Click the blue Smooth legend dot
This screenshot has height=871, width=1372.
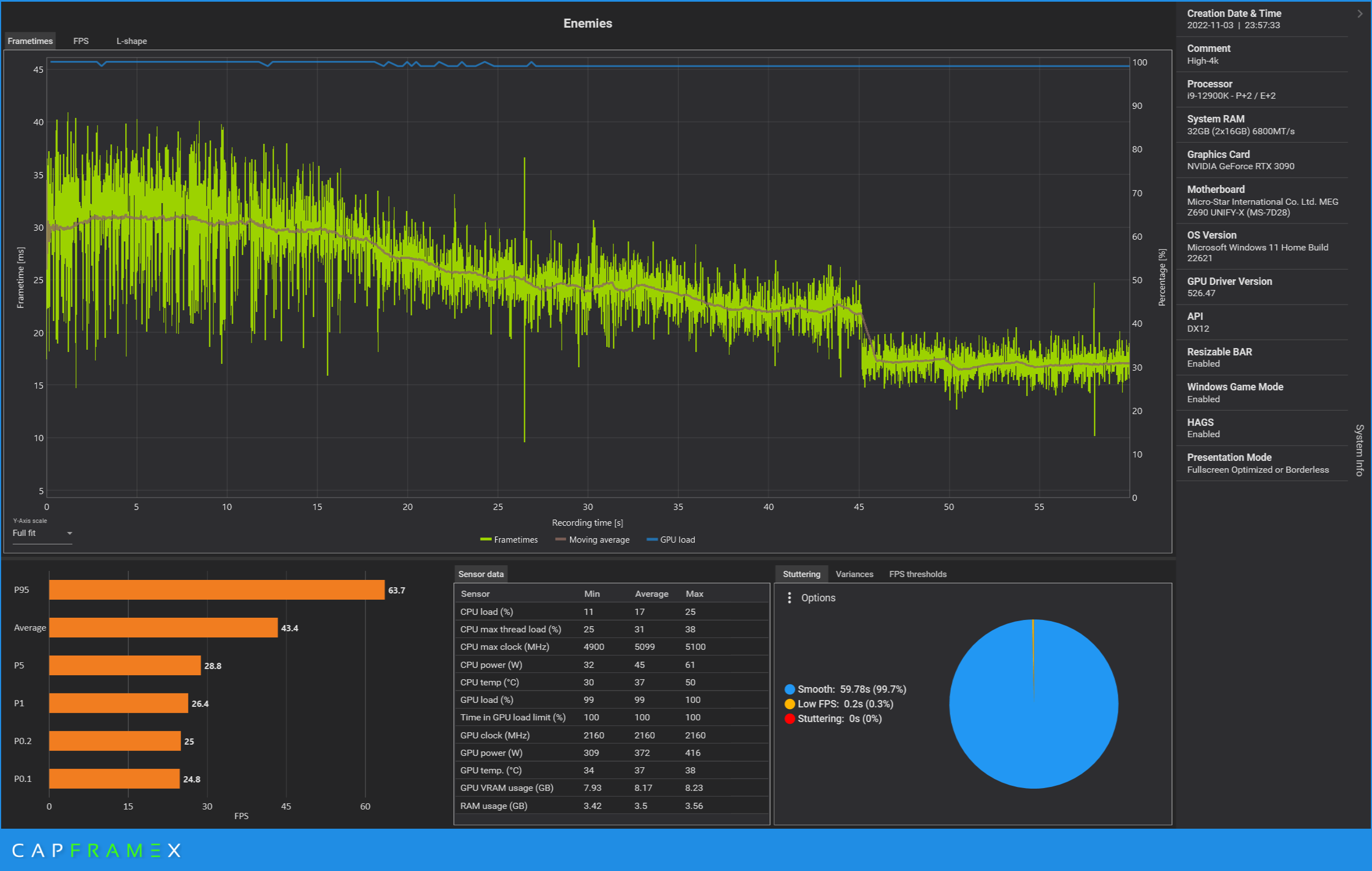click(x=789, y=689)
